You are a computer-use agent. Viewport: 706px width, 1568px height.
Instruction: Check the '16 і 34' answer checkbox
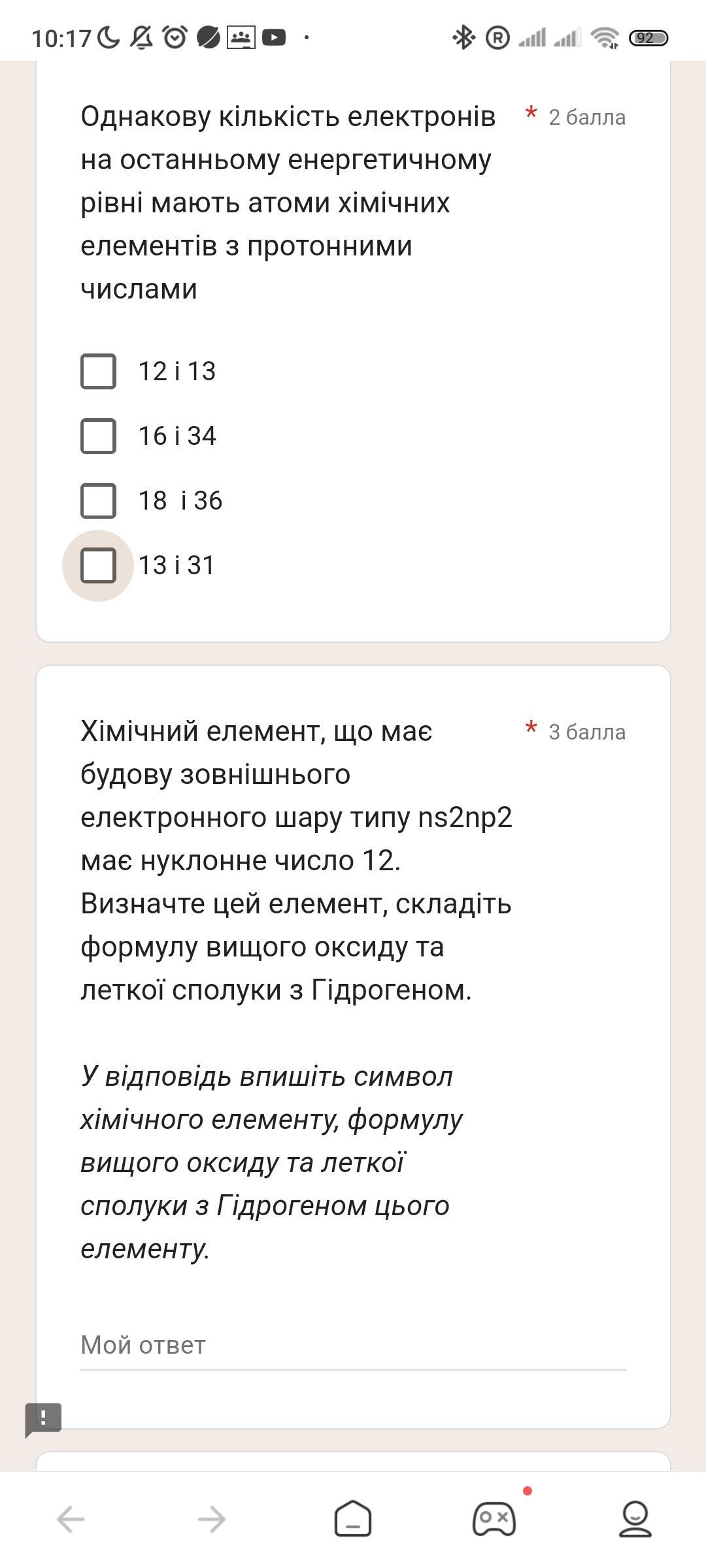(98, 436)
